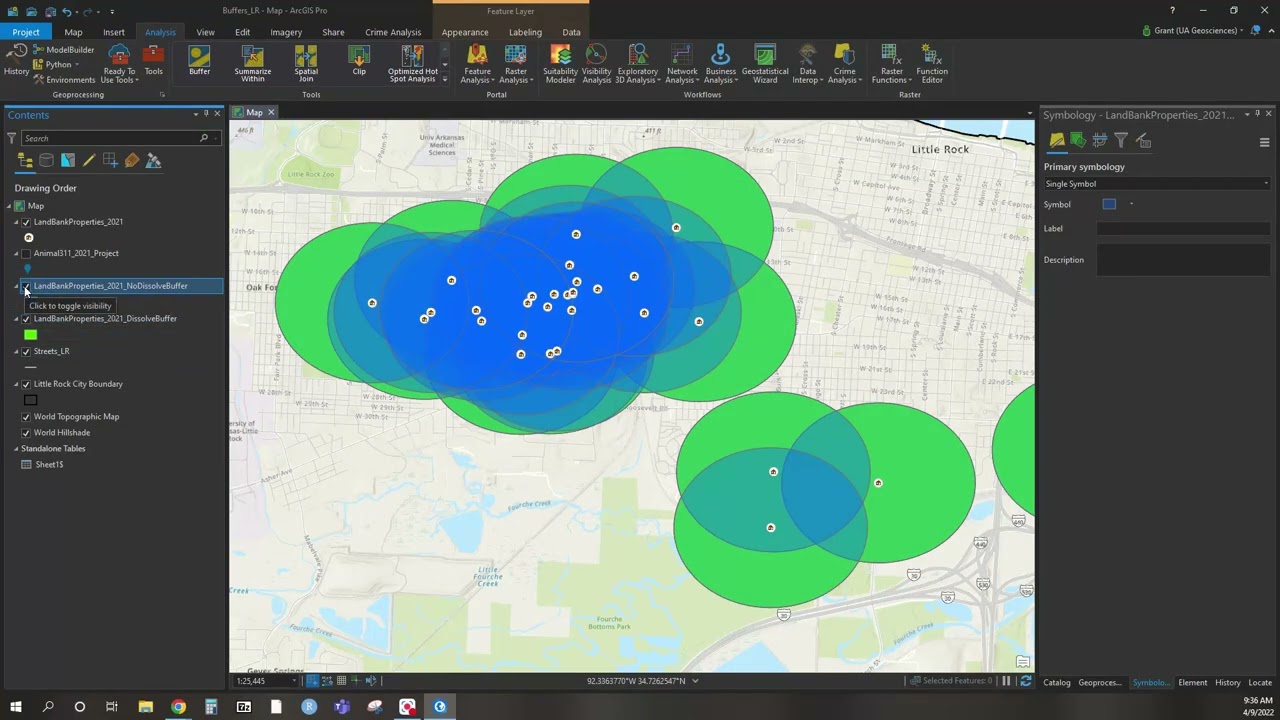
Task: Open the Labeling contextual tab
Action: coord(525,32)
